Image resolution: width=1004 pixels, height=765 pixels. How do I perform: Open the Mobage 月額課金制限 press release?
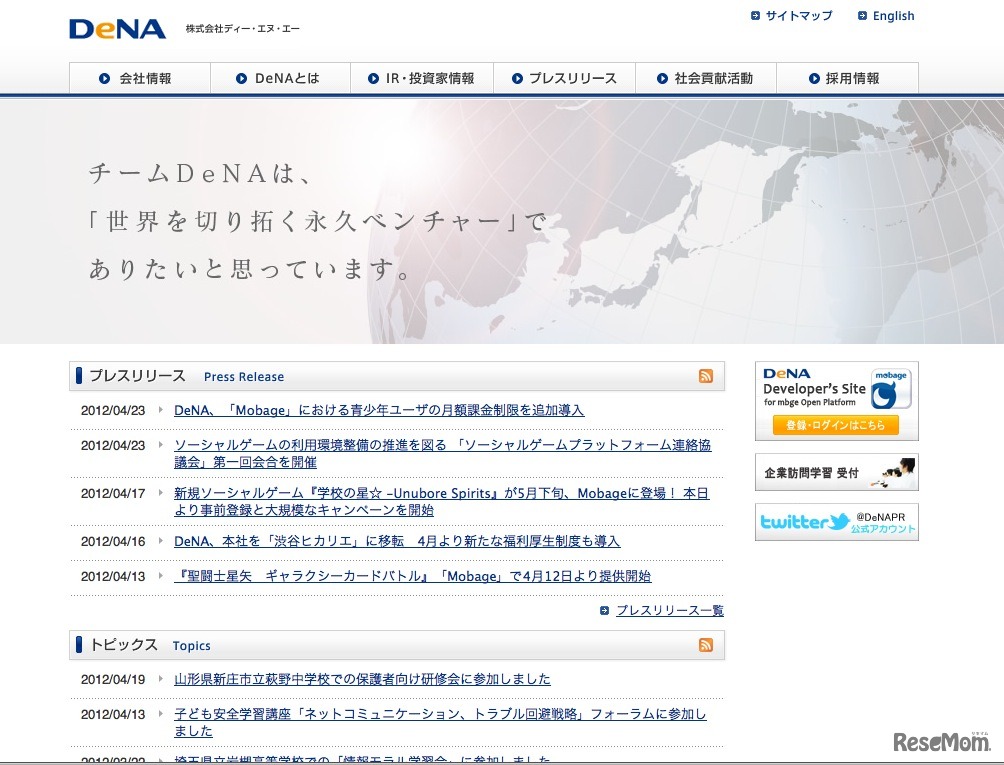point(379,410)
